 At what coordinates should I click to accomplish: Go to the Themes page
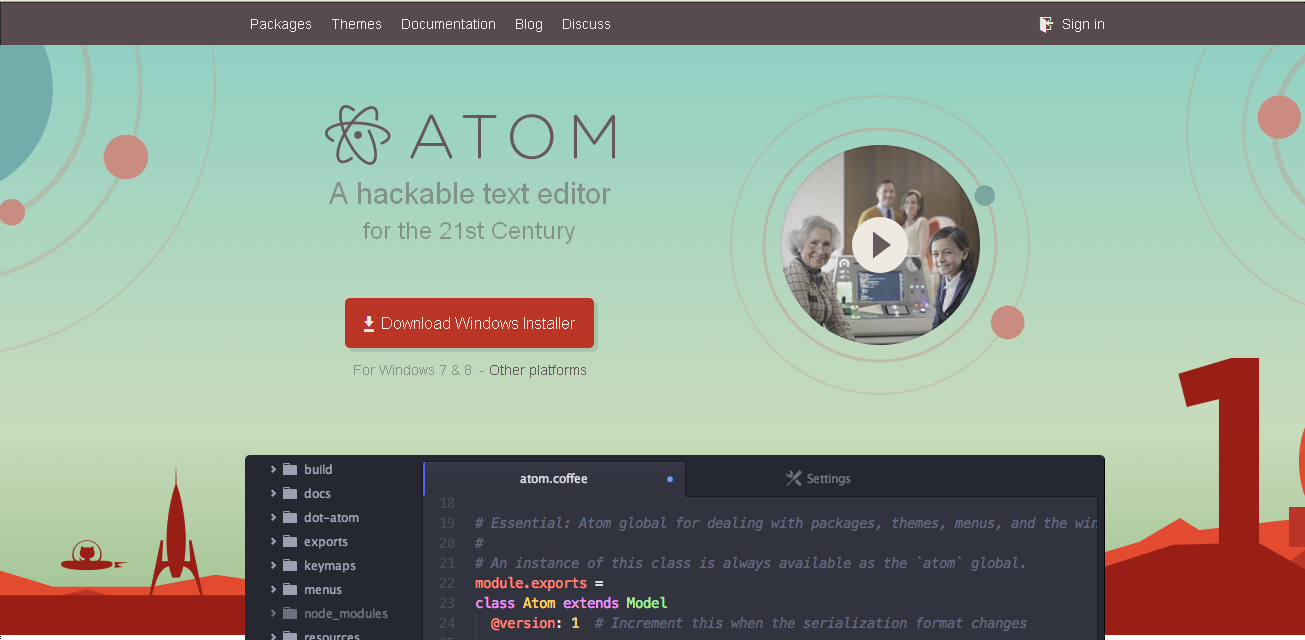click(357, 24)
